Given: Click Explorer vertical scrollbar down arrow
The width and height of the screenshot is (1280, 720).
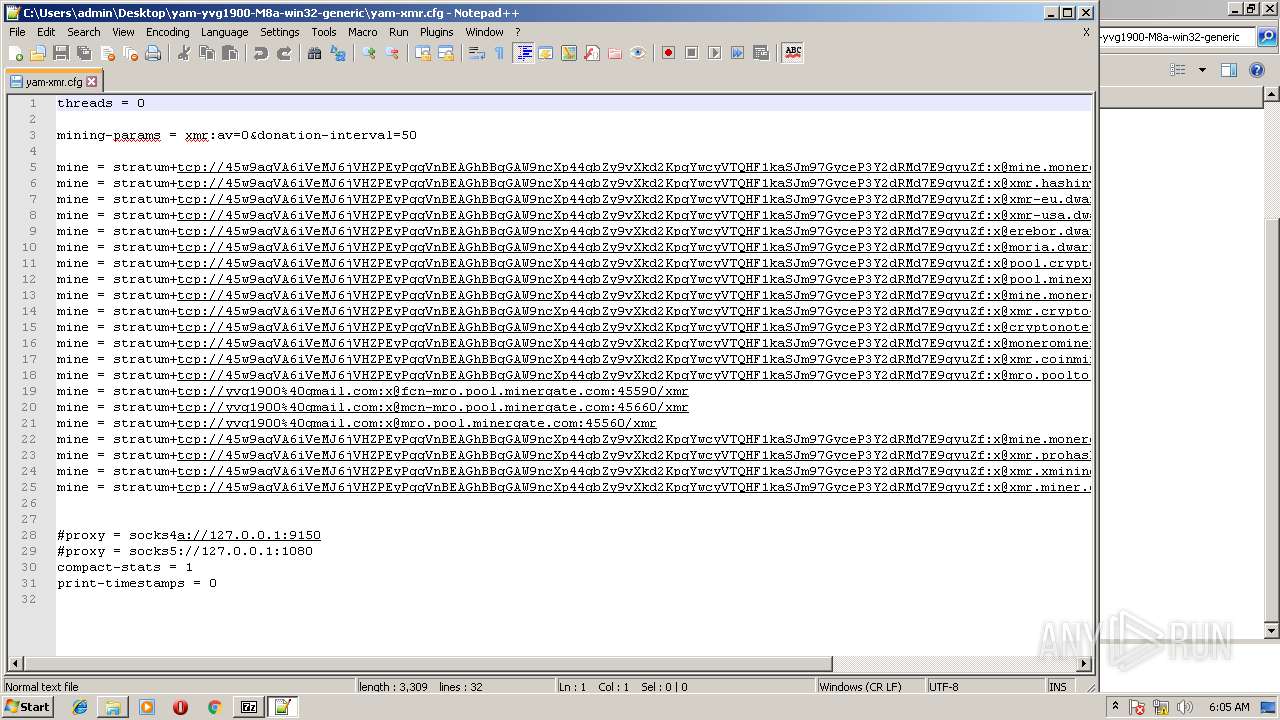Looking at the screenshot, I should (1272, 631).
